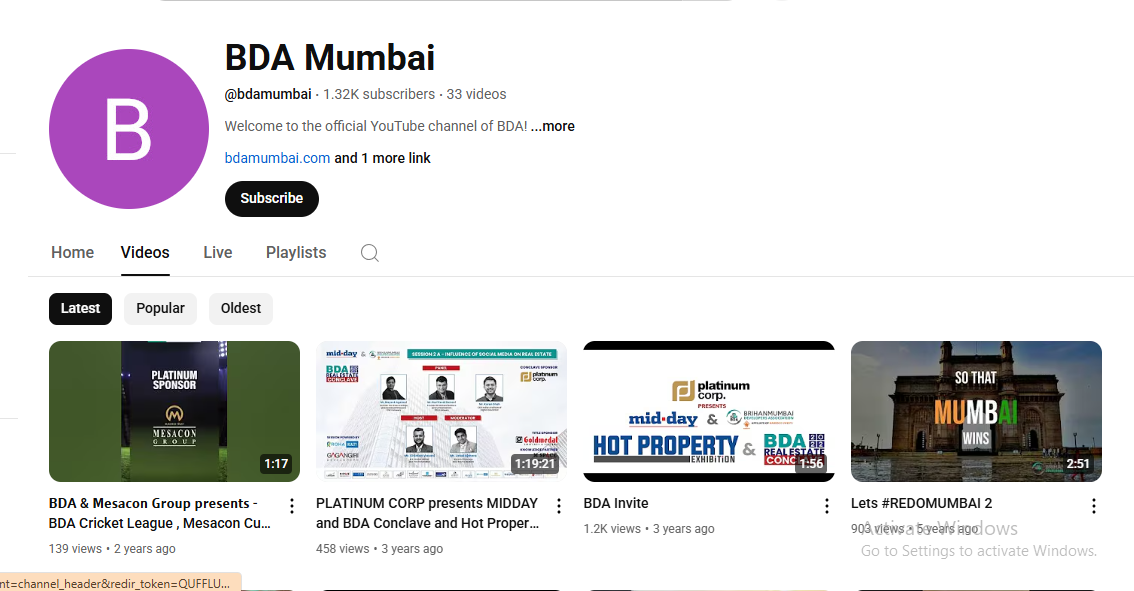Image resolution: width=1134 pixels, height=591 pixels.
Task: Play the Platinum Sponsor Mesacon thumbnail video
Action: (174, 412)
